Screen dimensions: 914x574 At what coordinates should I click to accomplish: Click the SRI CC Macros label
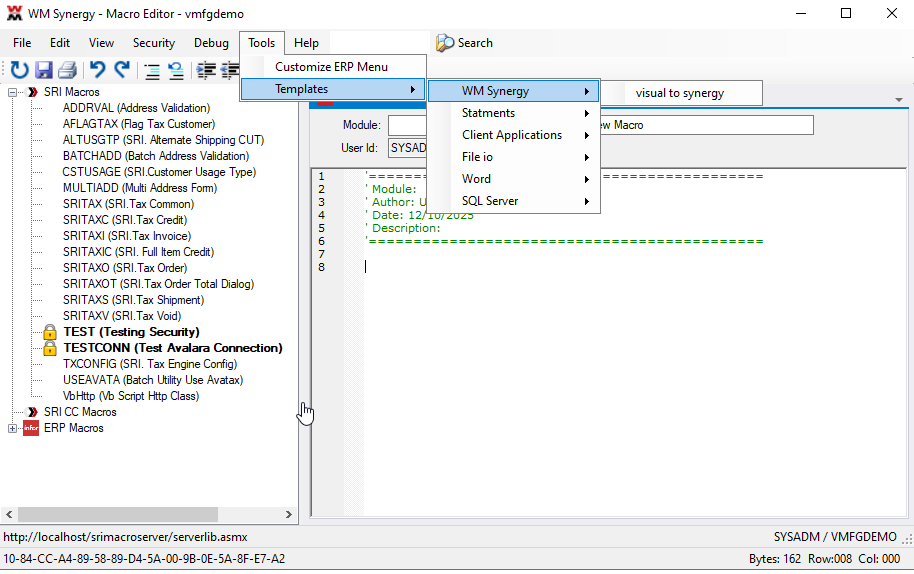(x=80, y=412)
